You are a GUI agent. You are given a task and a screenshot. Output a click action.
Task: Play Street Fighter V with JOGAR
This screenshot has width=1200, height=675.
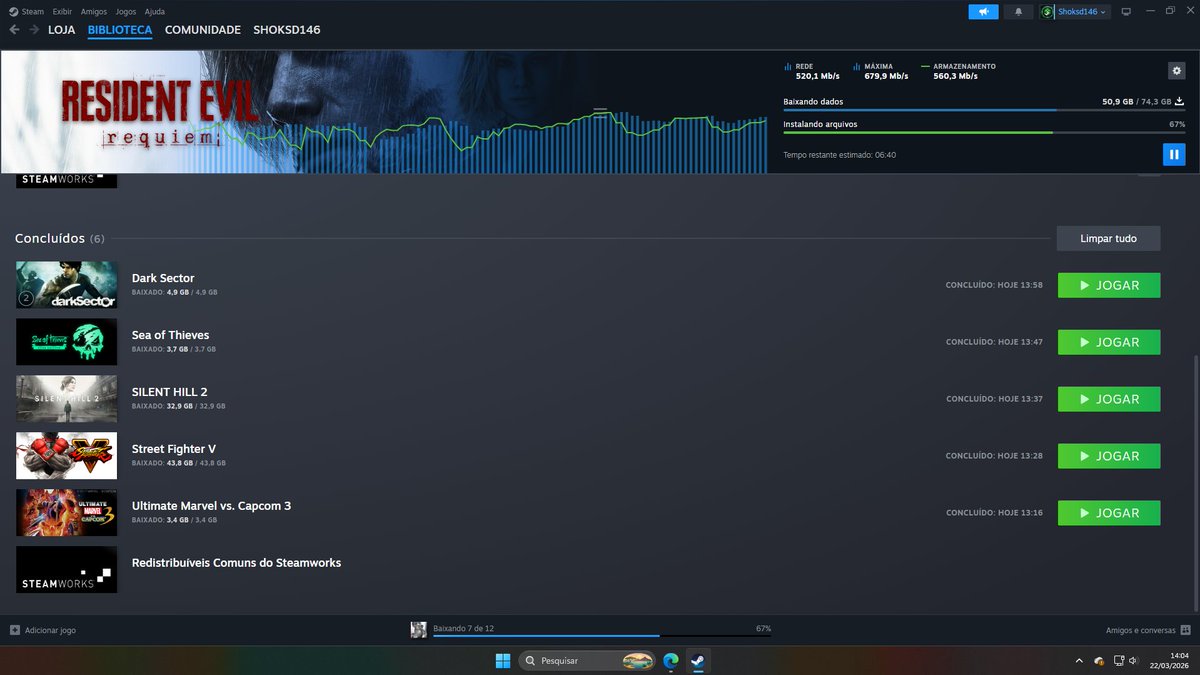coord(1109,456)
